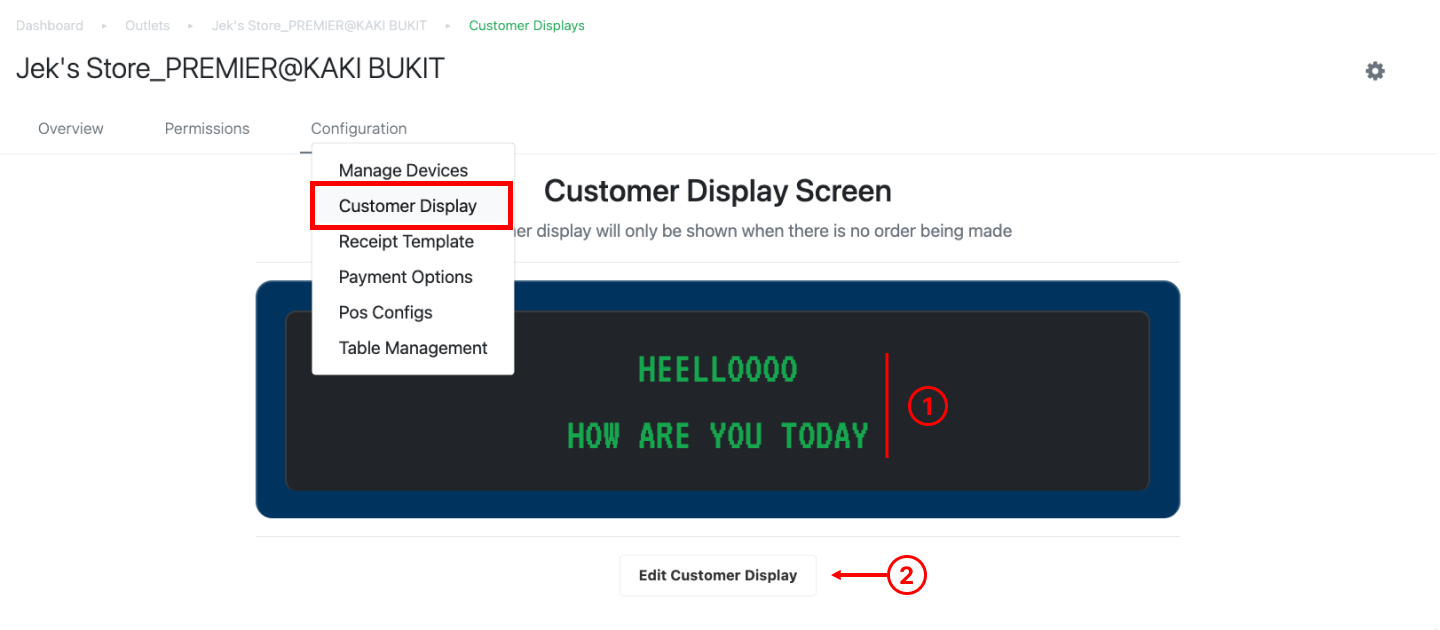Click the circled number 1 marker
Image resolution: width=1440 pixels, height=630 pixels.
click(x=927, y=406)
